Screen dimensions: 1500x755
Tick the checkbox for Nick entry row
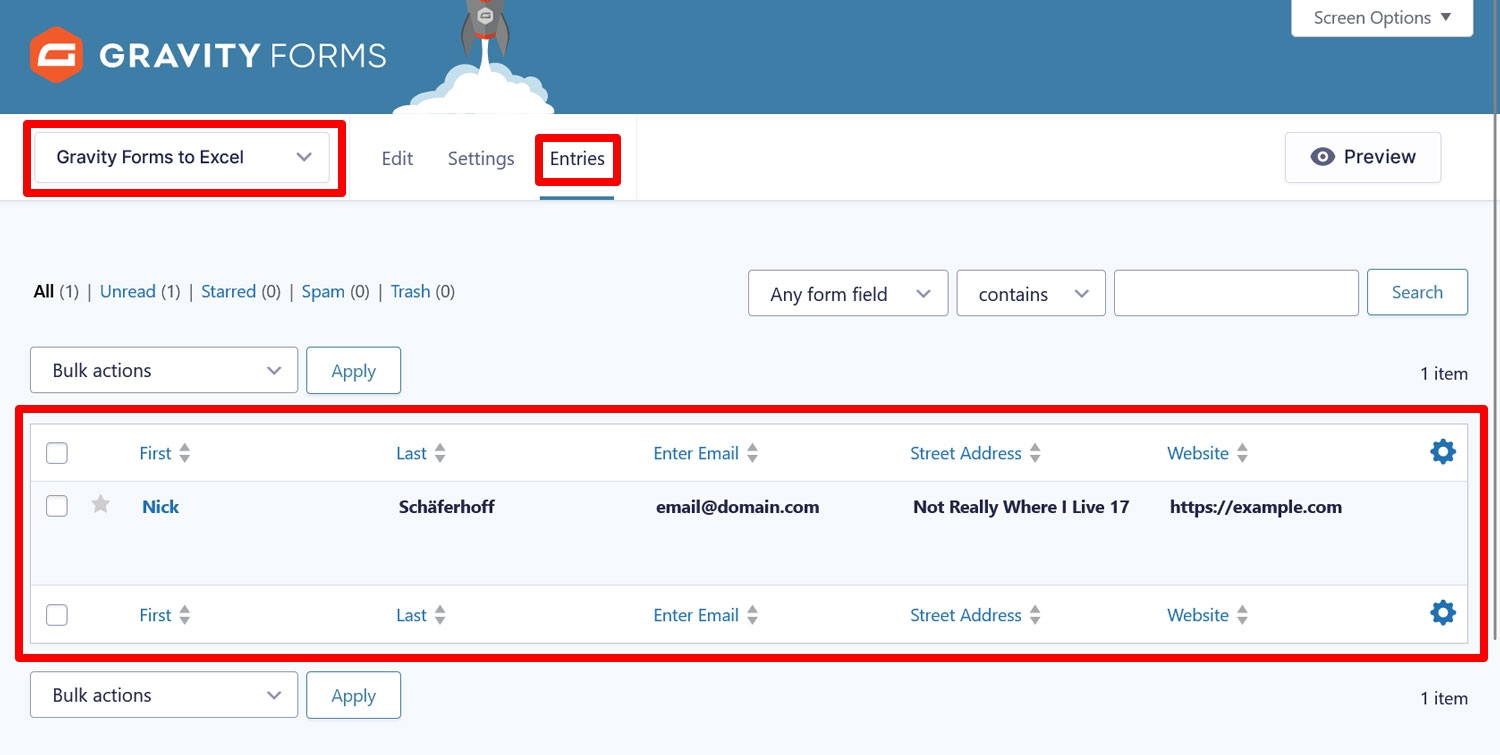57,505
